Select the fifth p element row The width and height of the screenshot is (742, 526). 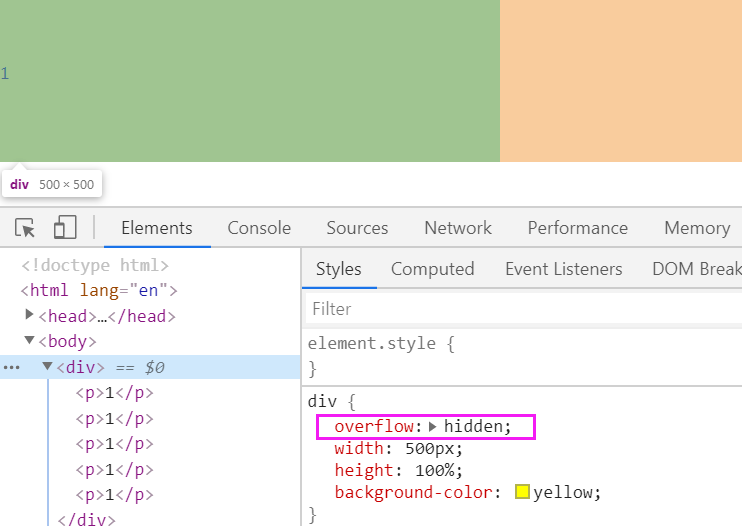pyautogui.click(x=115, y=495)
